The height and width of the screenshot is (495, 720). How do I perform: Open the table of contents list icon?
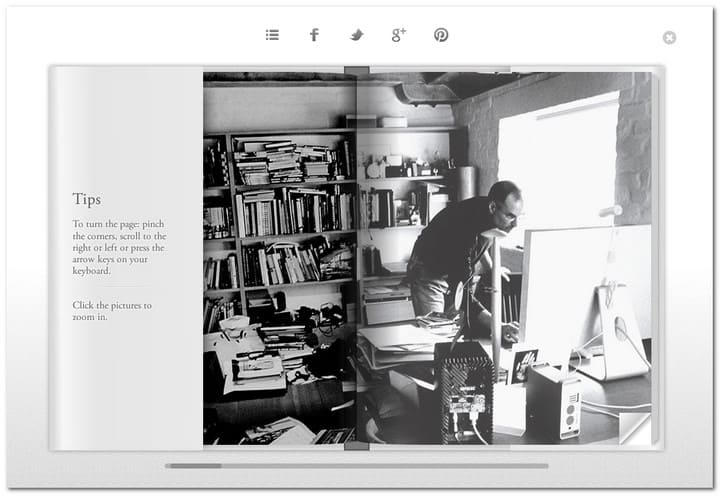(272, 35)
